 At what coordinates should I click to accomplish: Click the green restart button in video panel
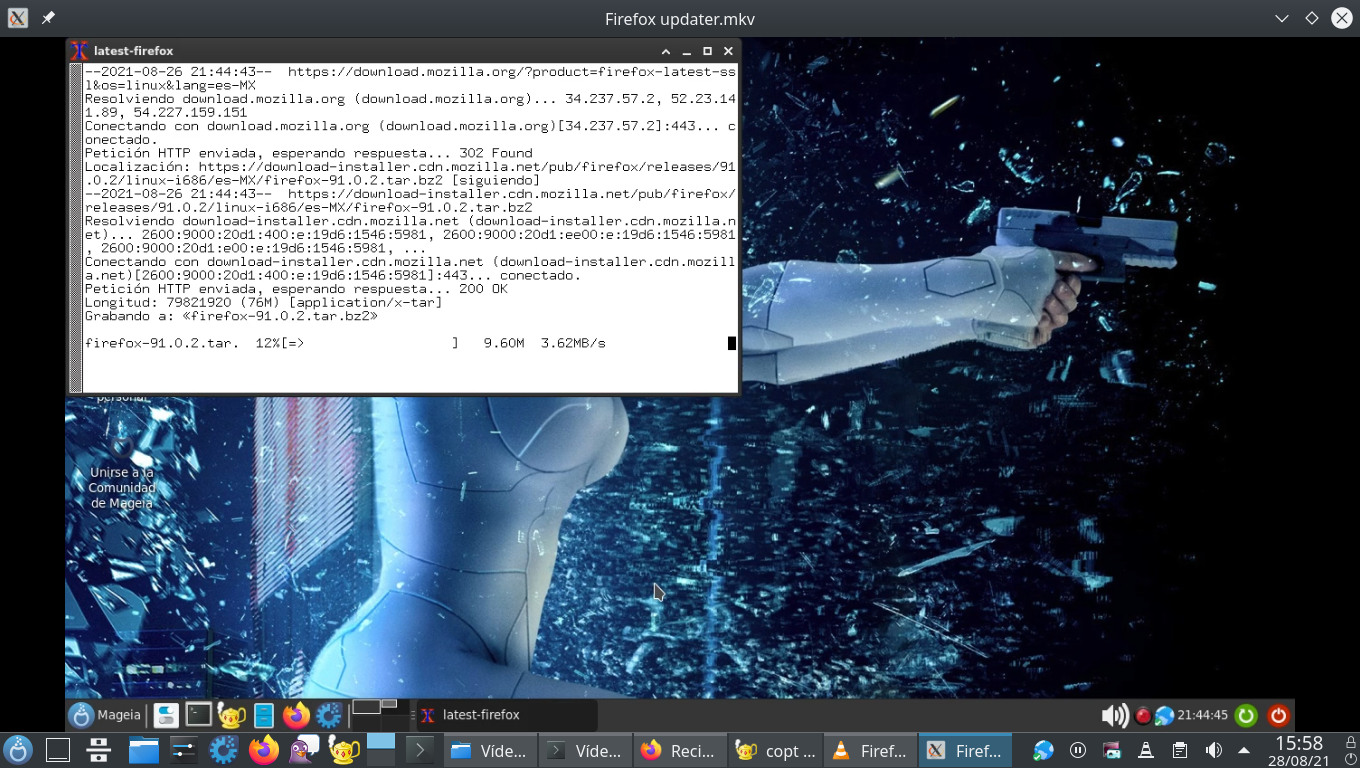click(1246, 715)
